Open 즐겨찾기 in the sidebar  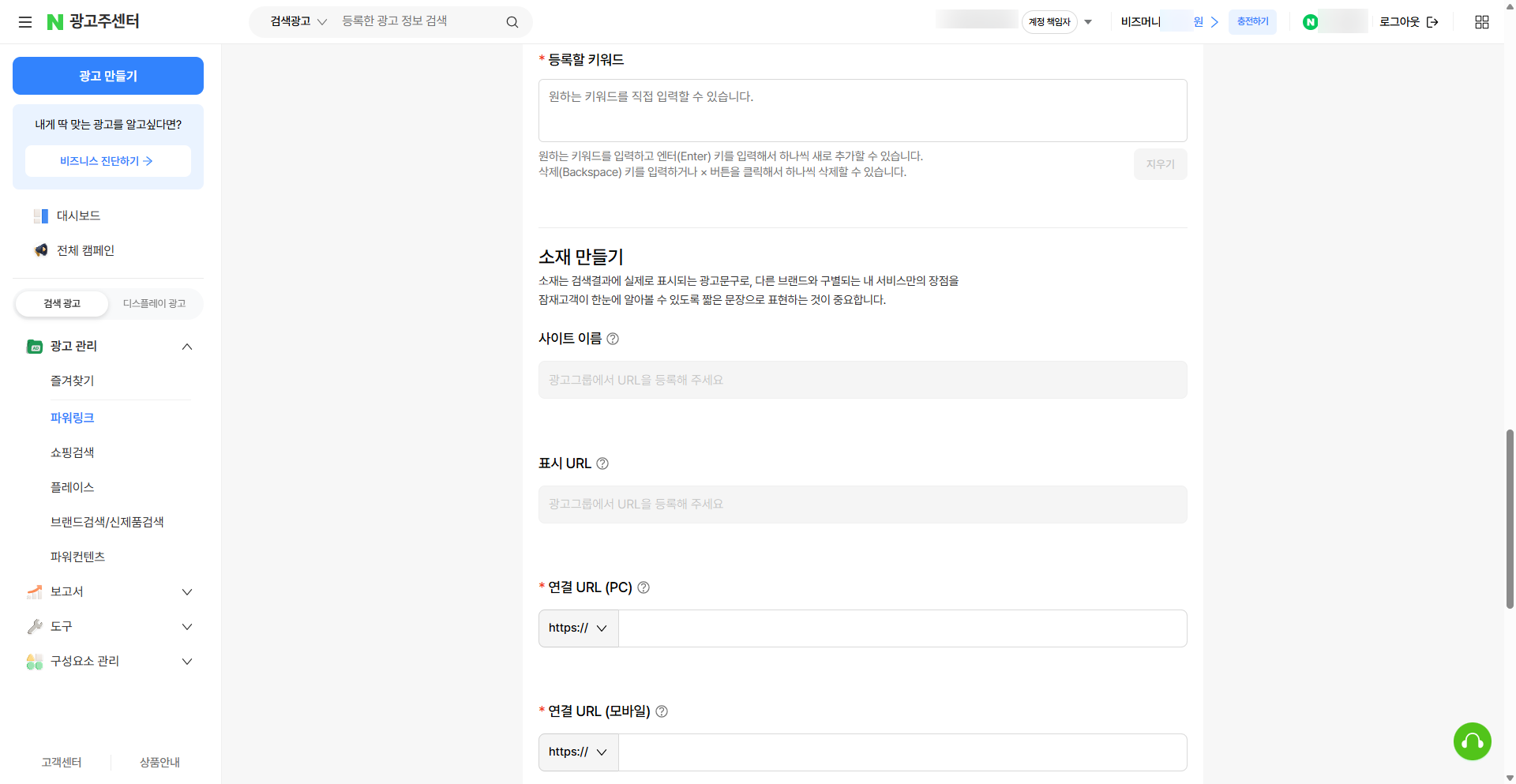click(x=73, y=381)
